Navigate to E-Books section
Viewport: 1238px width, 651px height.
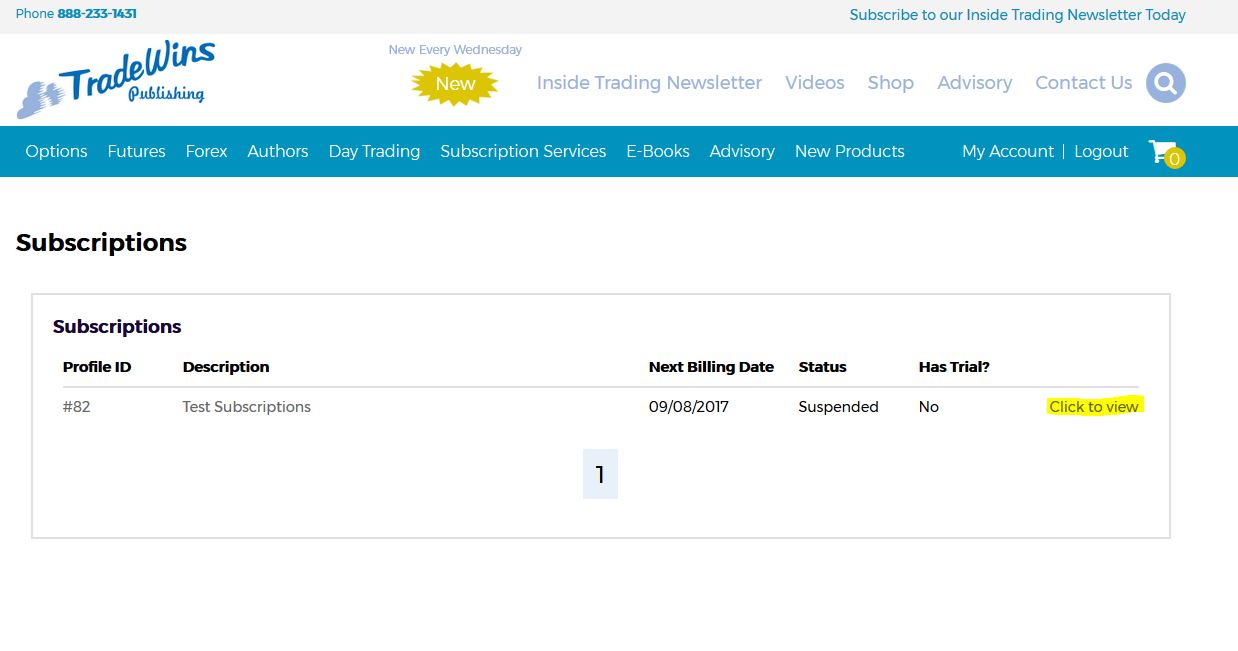pyautogui.click(x=657, y=151)
